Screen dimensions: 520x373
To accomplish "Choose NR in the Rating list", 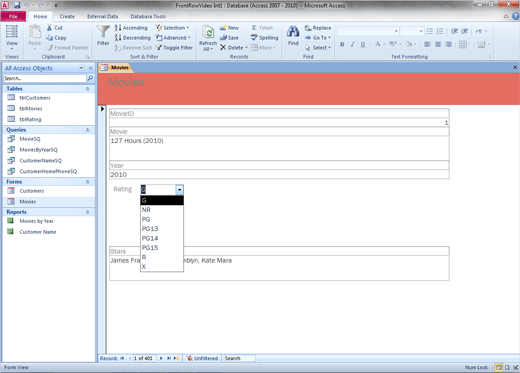I will click(162, 210).
